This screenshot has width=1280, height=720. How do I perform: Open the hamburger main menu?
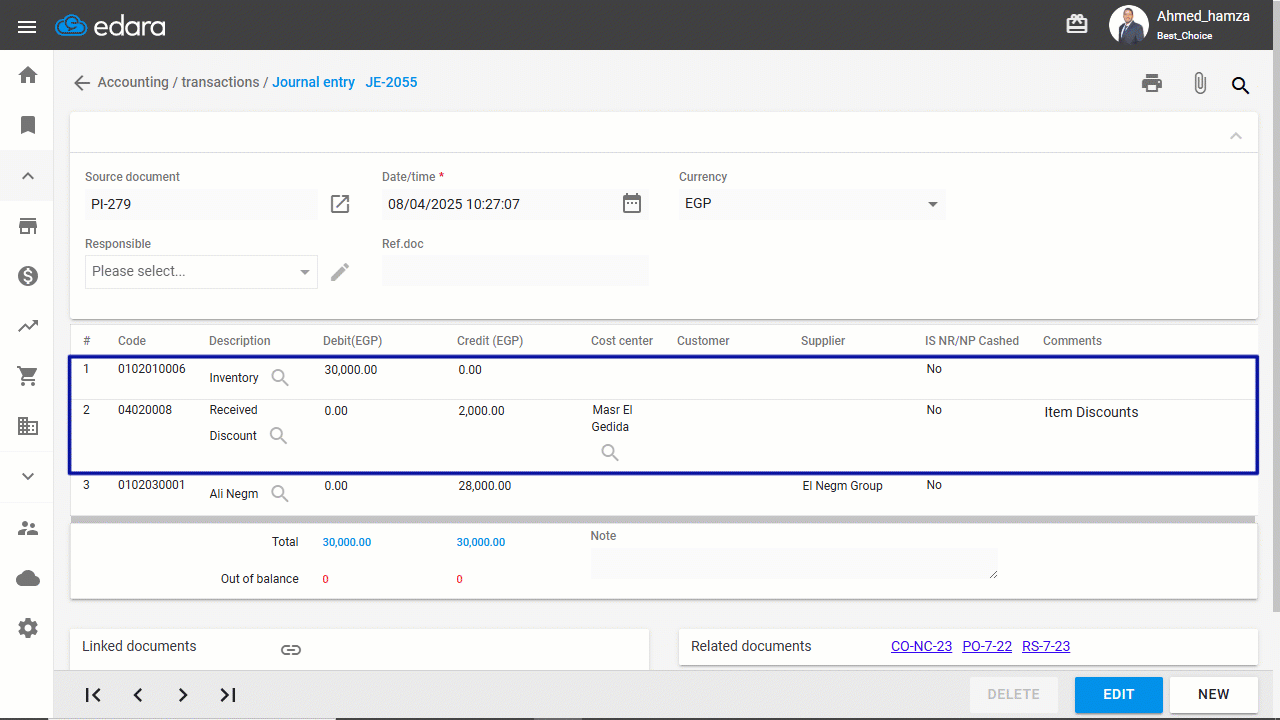(27, 27)
